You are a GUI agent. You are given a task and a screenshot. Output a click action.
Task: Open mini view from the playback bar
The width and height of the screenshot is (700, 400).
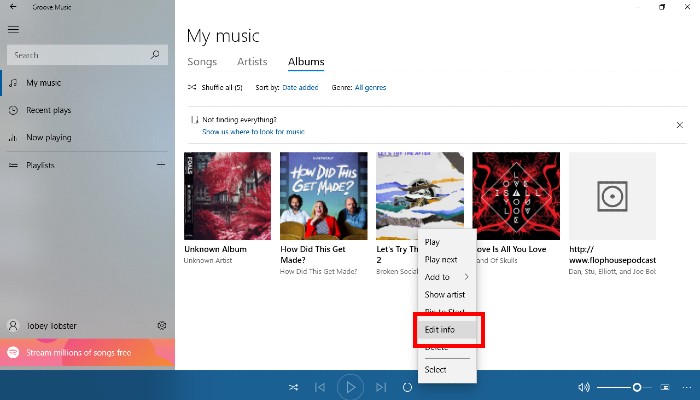[664, 387]
